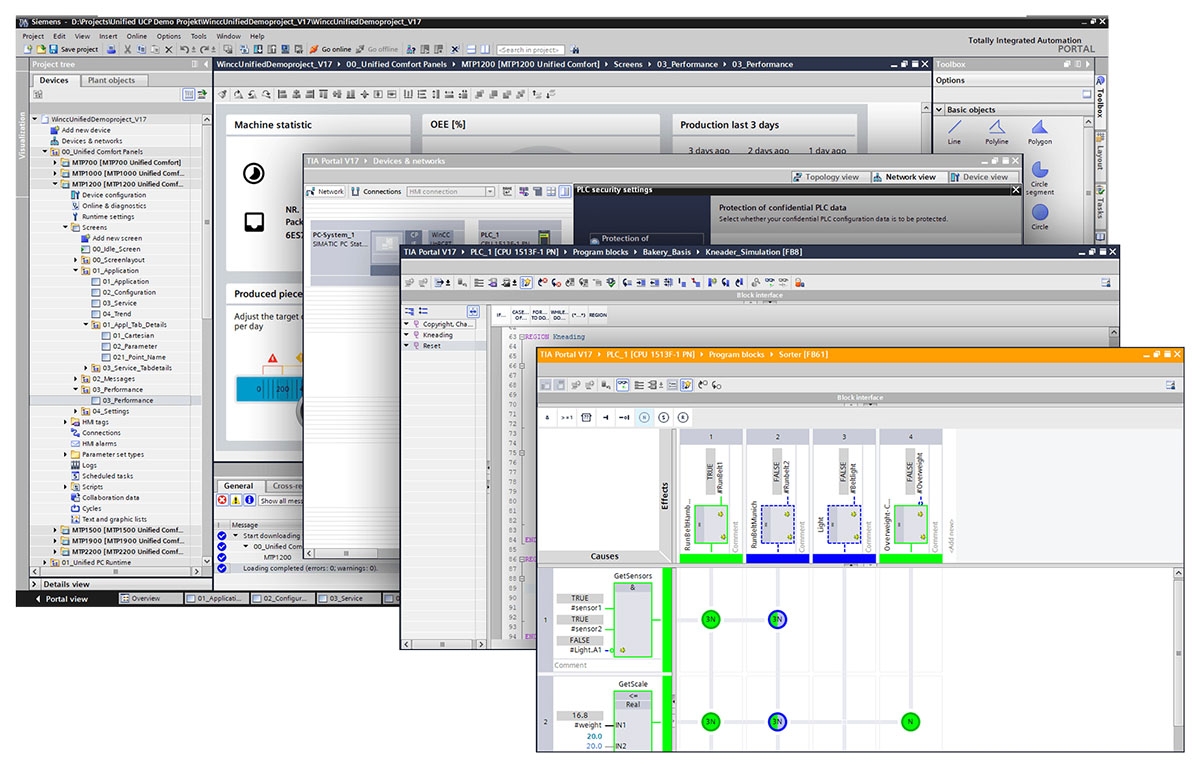Switch to the Plant objects tab
The image size is (1200, 766).
pos(112,80)
